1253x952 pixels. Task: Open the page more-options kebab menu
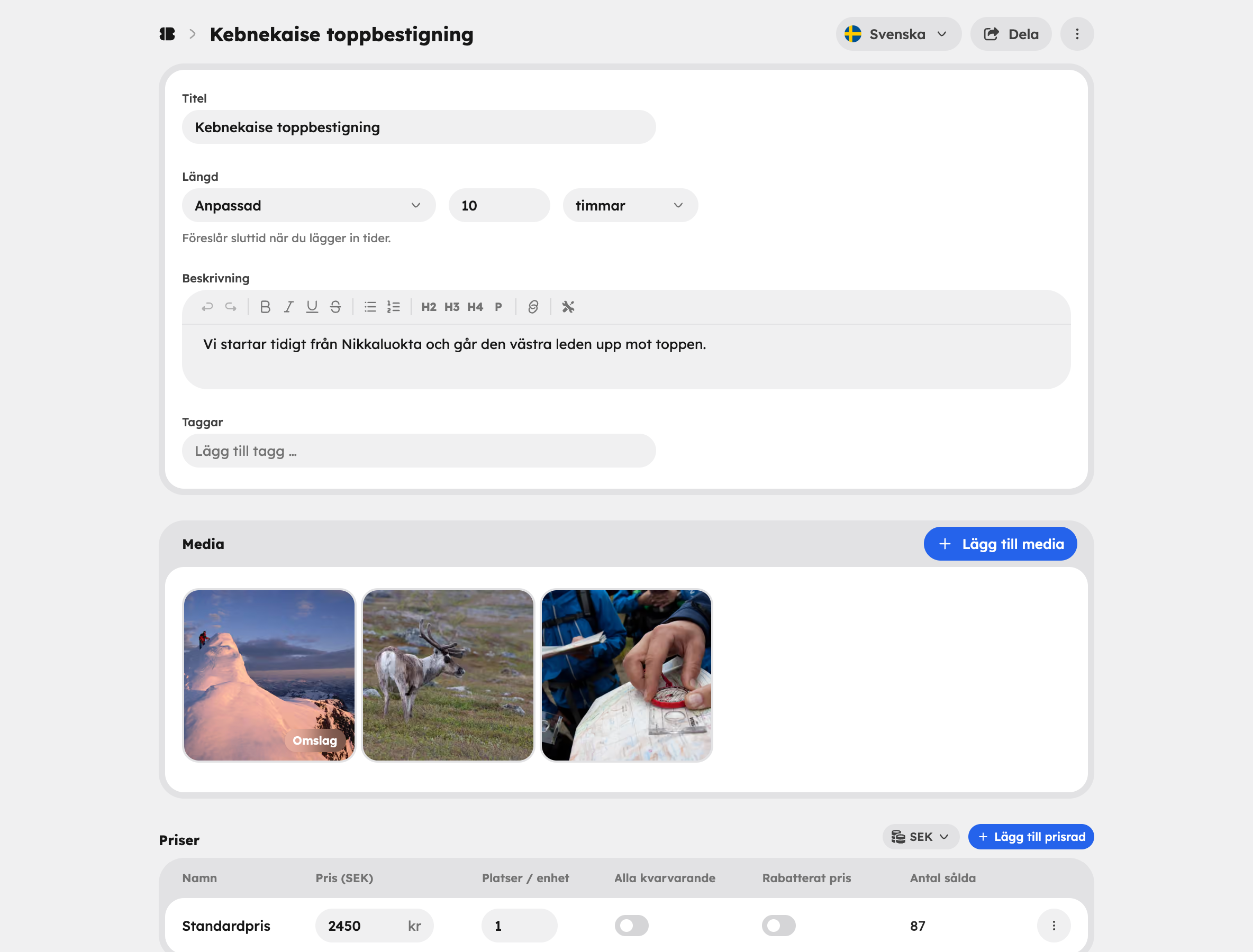1077,34
